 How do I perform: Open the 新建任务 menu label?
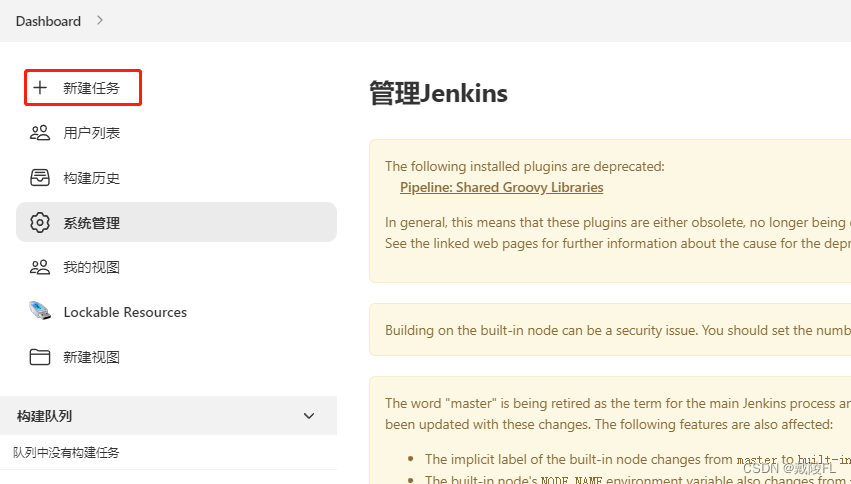[91, 88]
